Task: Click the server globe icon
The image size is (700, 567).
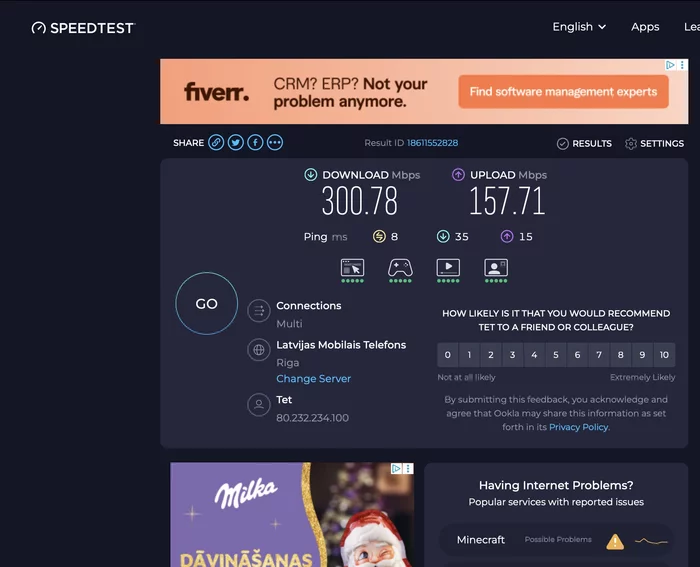Action: pyautogui.click(x=259, y=350)
